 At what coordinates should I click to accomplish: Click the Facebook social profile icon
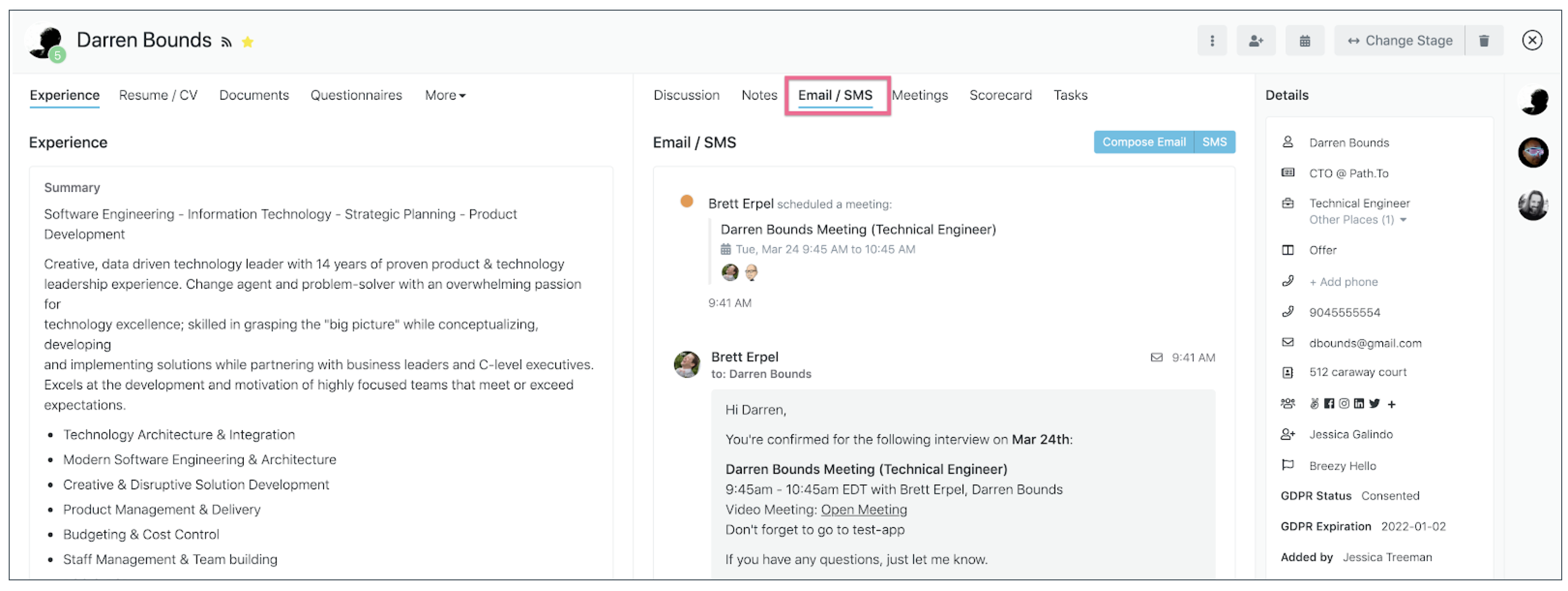[x=1329, y=403]
